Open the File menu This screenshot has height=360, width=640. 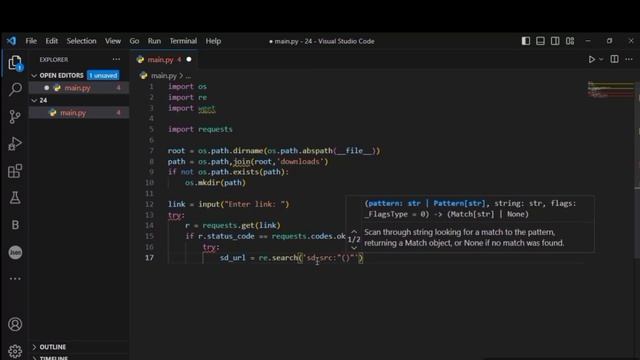[x=31, y=41]
